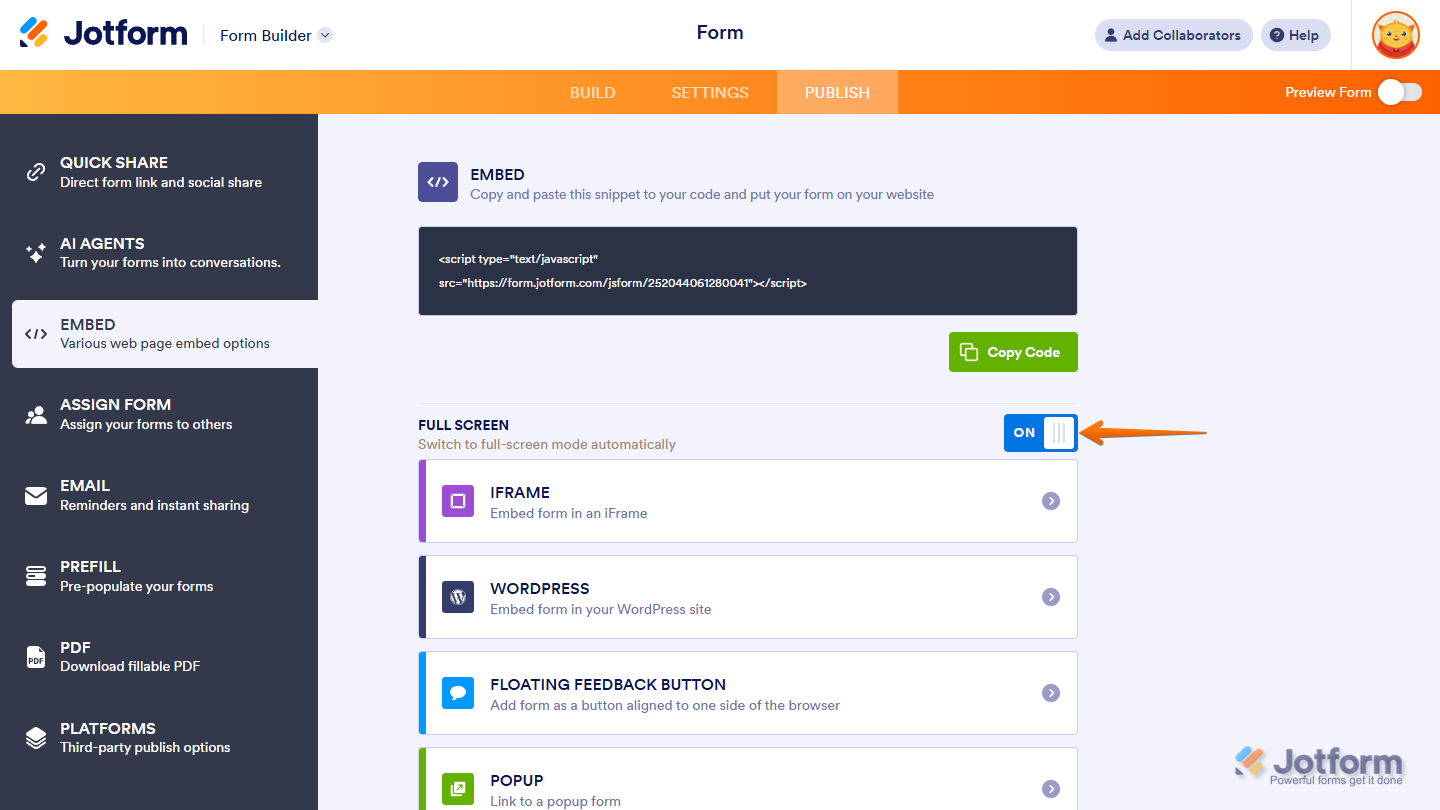Click the purple Embed header code icon

(438, 182)
